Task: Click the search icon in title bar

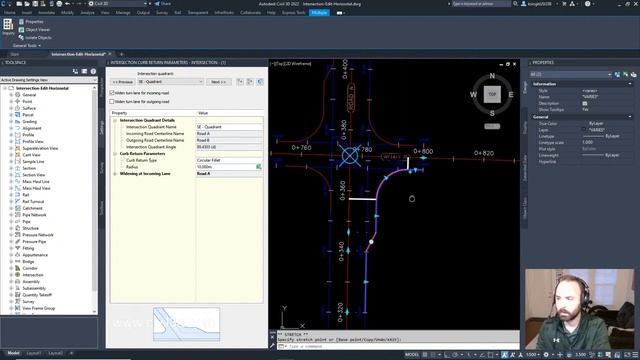Action: tap(516, 4)
